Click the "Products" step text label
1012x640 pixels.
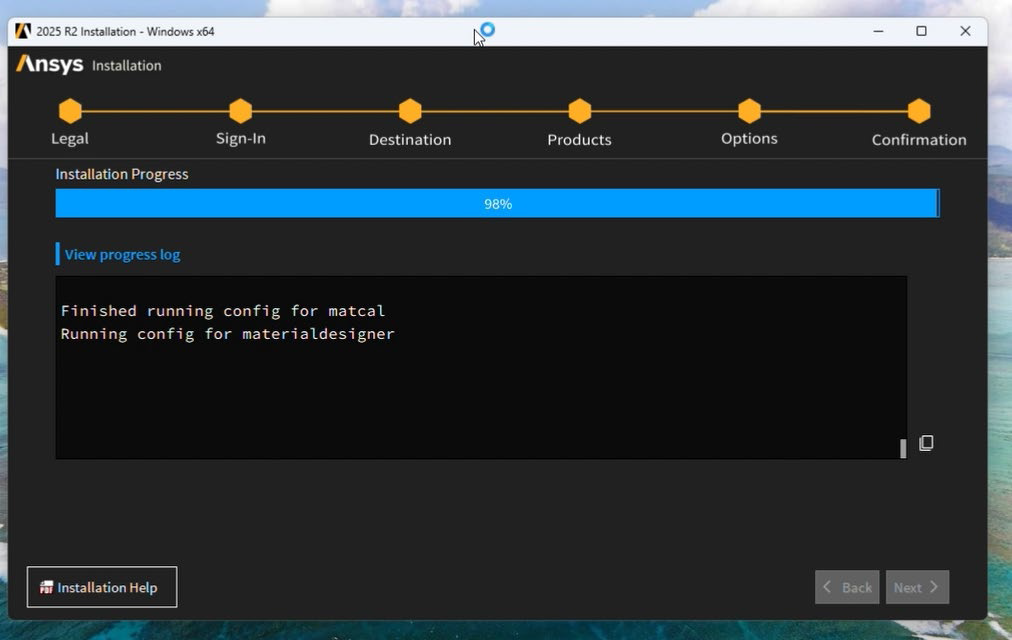point(579,140)
